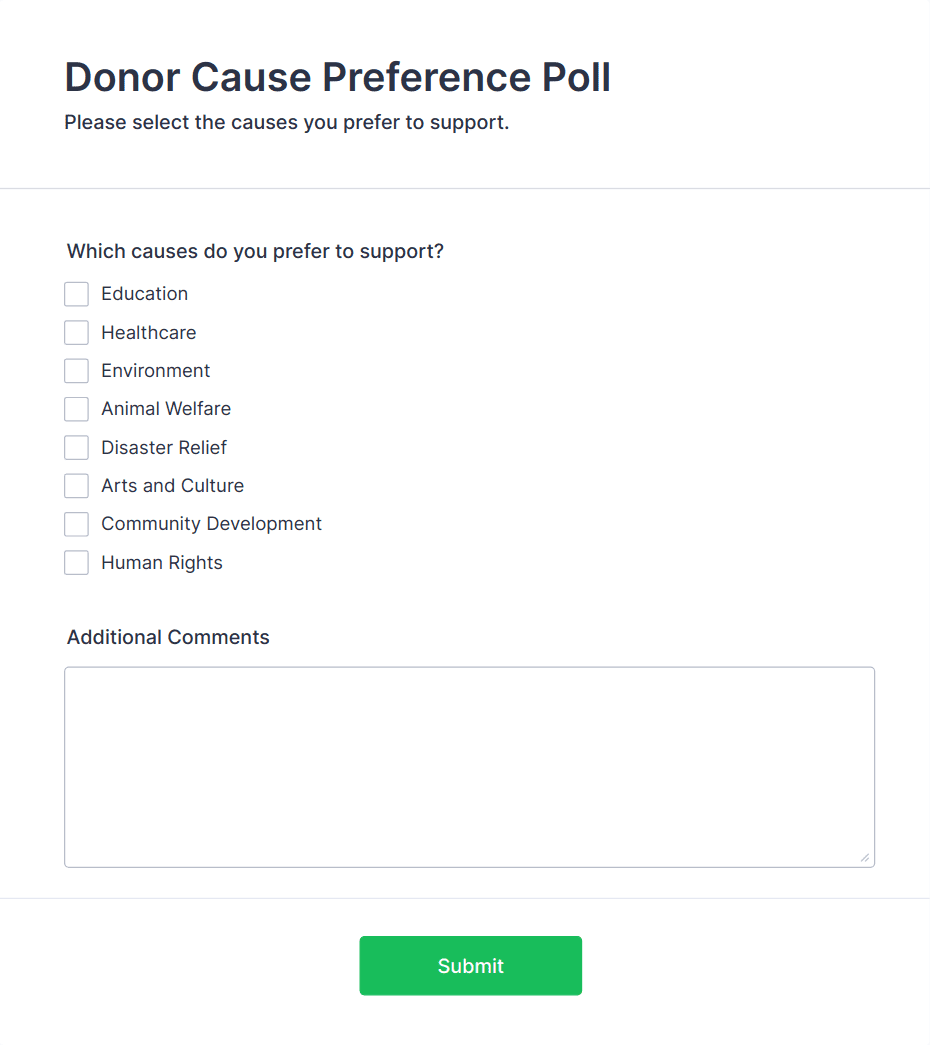Click the 'Arts and Culture' label text

[172, 486]
